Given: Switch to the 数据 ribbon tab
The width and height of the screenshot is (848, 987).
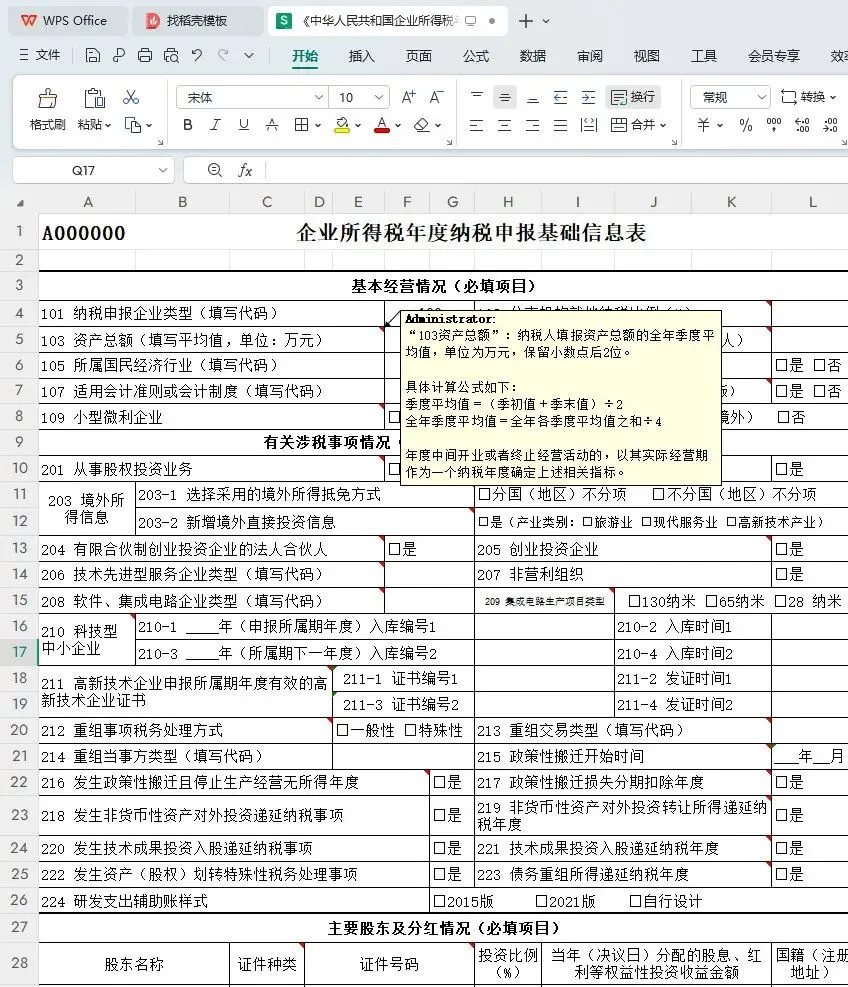Looking at the screenshot, I should [533, 56].
